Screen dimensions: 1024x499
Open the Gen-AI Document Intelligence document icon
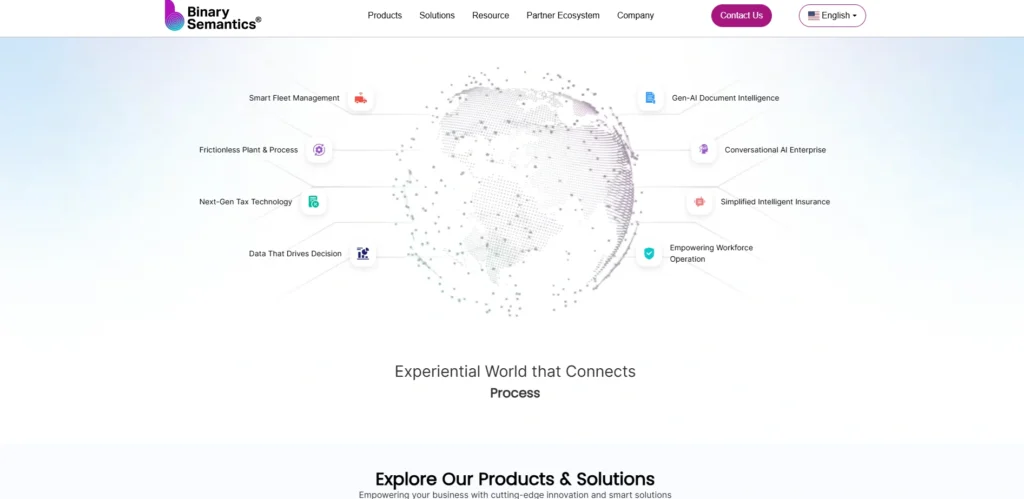[650, 98]
